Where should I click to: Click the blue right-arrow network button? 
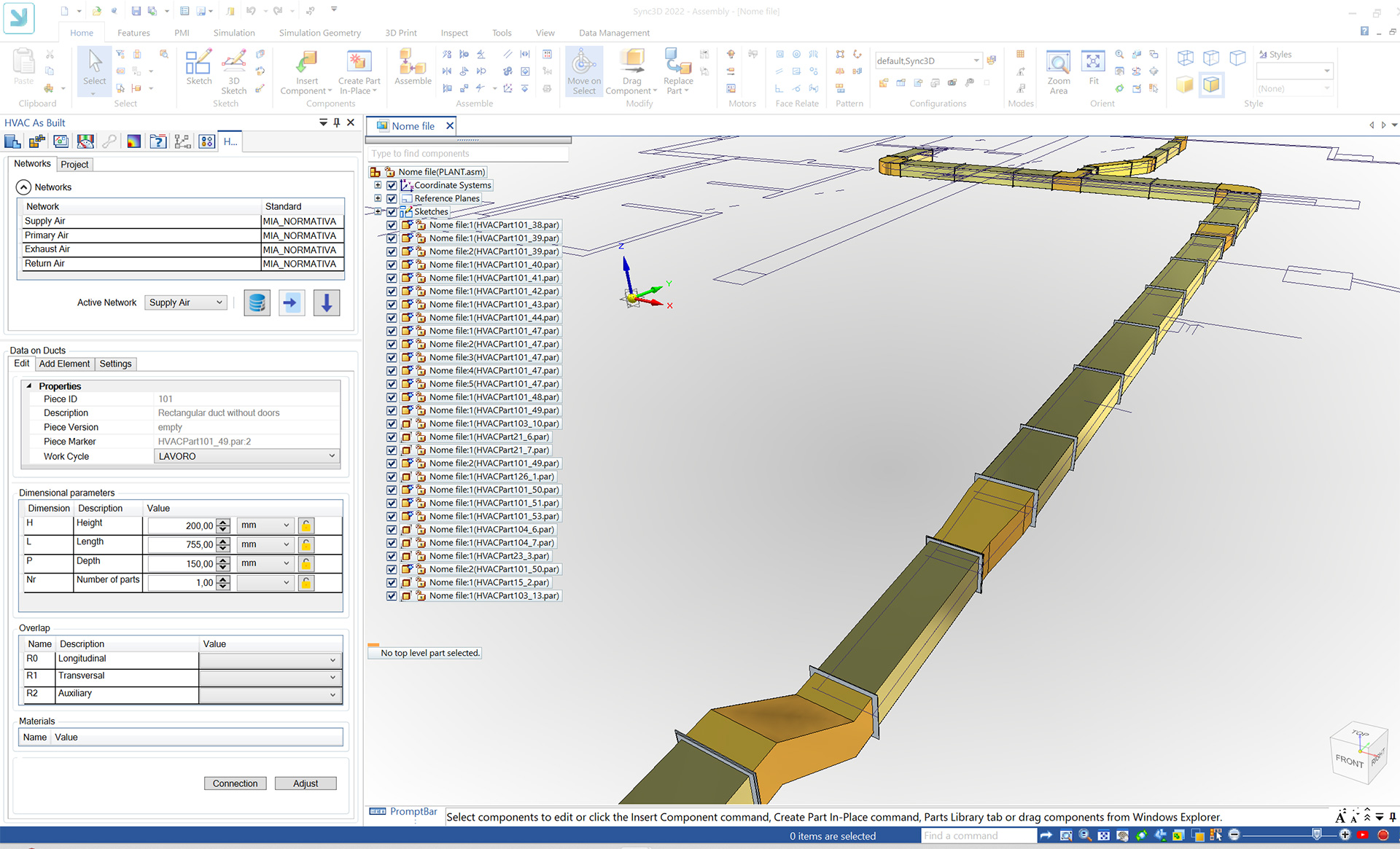pos(292,302)
